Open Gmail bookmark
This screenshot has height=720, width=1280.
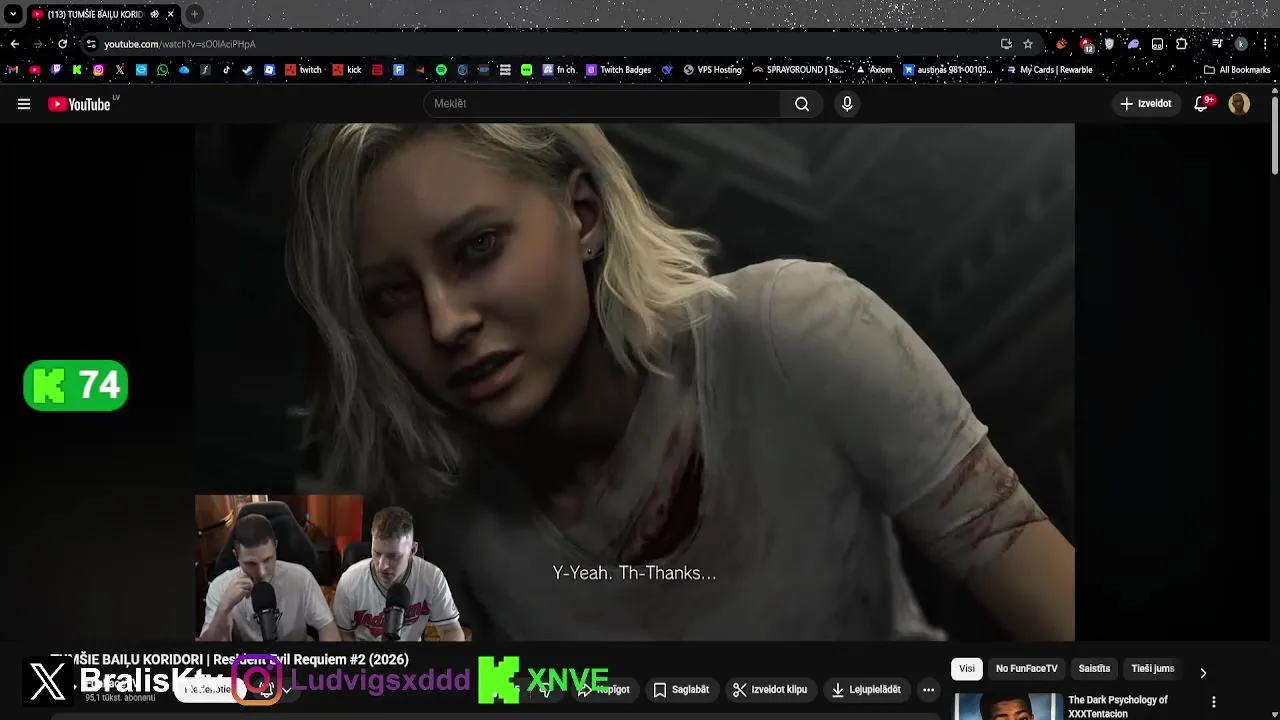click(12, 70)
